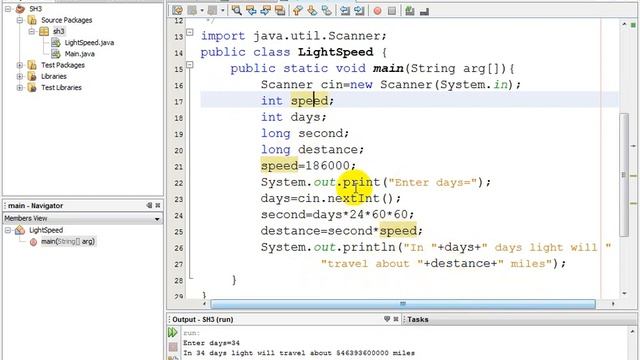Click the Main.java file icon
The height and width of the screenshot is (360, 640).
[x=56, y=54]
